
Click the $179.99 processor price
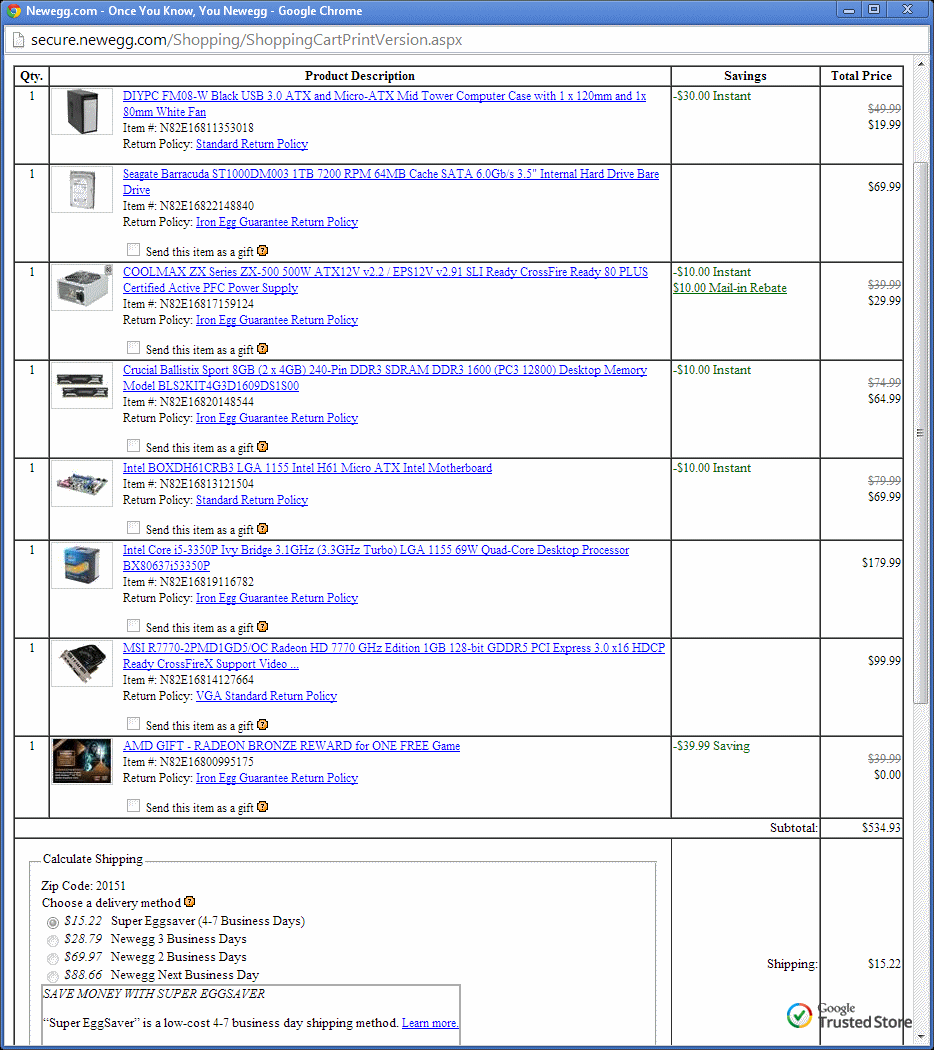(881, 562)
